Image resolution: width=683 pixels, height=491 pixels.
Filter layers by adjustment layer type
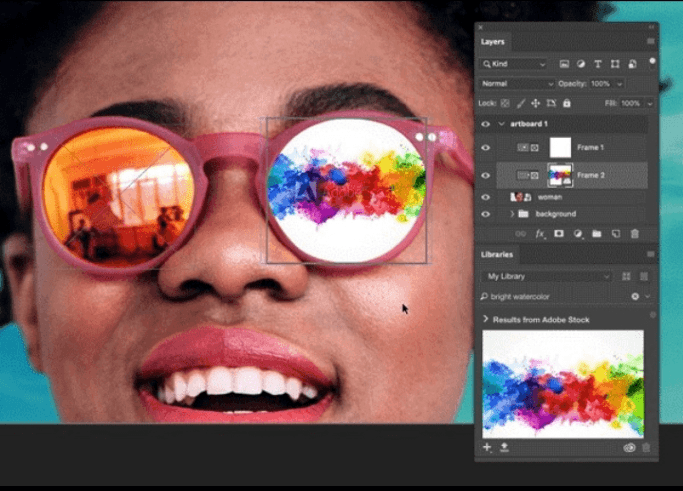581,64
